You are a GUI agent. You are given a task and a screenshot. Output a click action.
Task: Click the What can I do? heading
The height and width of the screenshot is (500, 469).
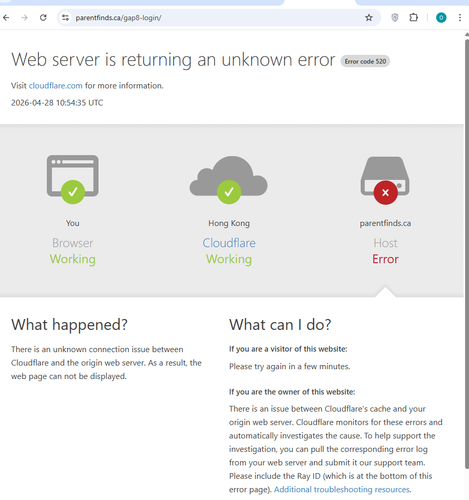[x=280, y=325]
